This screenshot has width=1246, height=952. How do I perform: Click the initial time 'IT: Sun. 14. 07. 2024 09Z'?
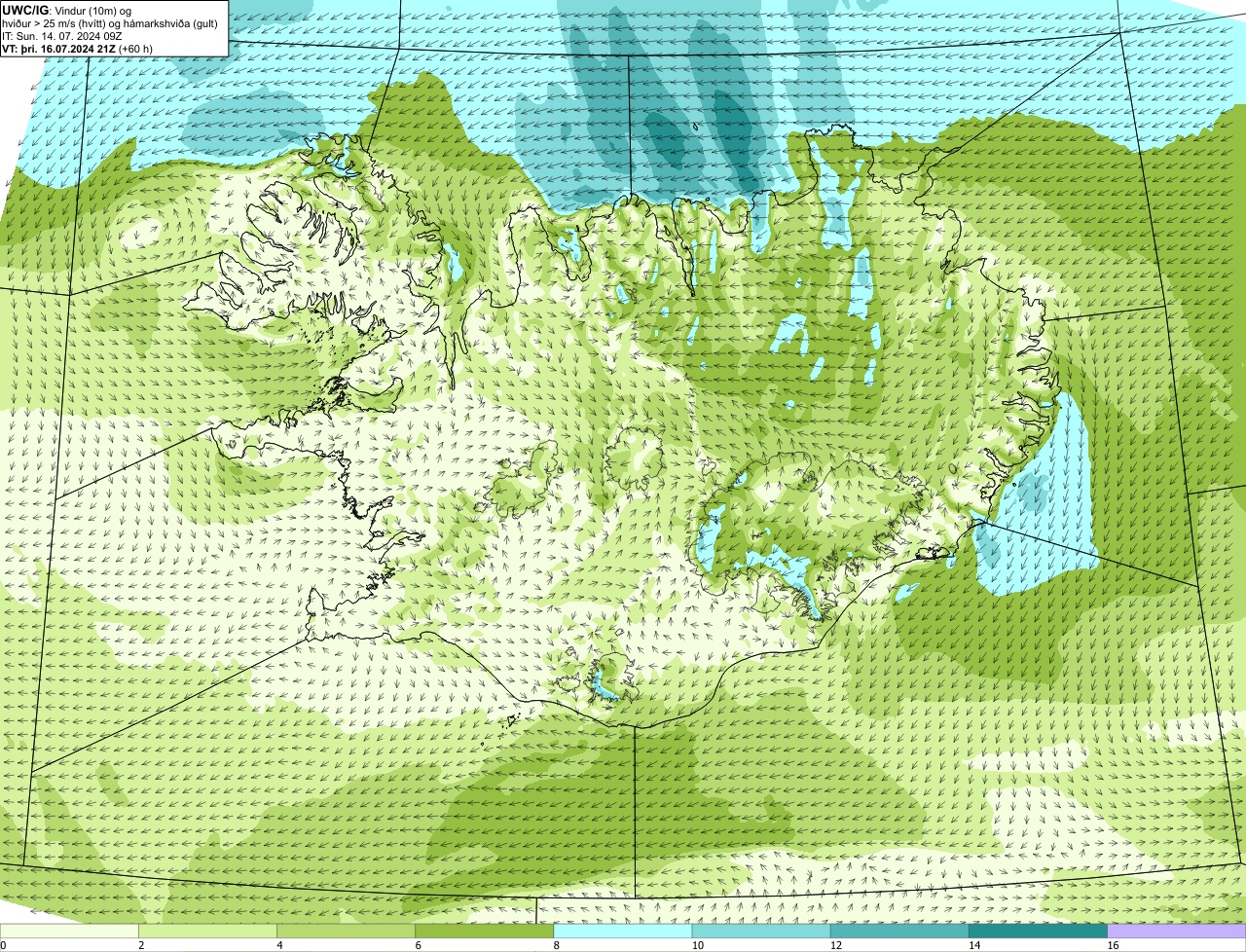62,36
